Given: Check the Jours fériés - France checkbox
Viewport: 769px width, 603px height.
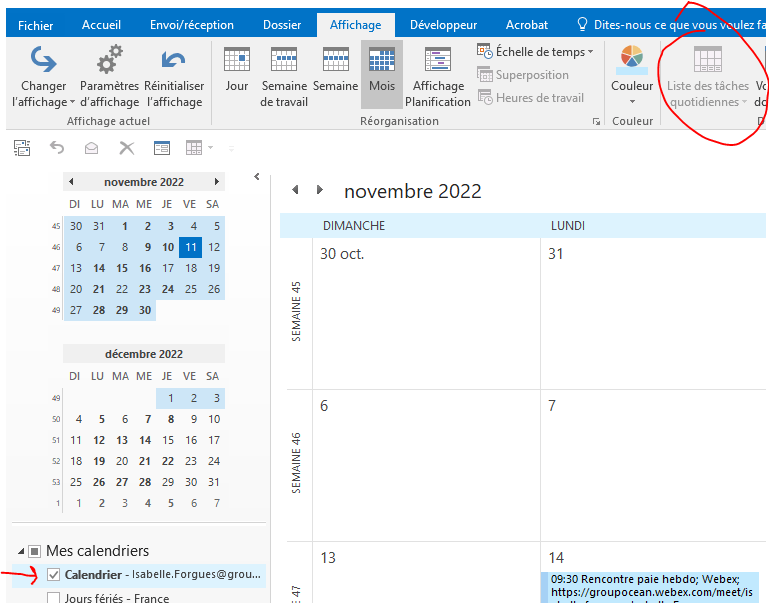Looking at the screenshot, I should (x=53, y=598).
